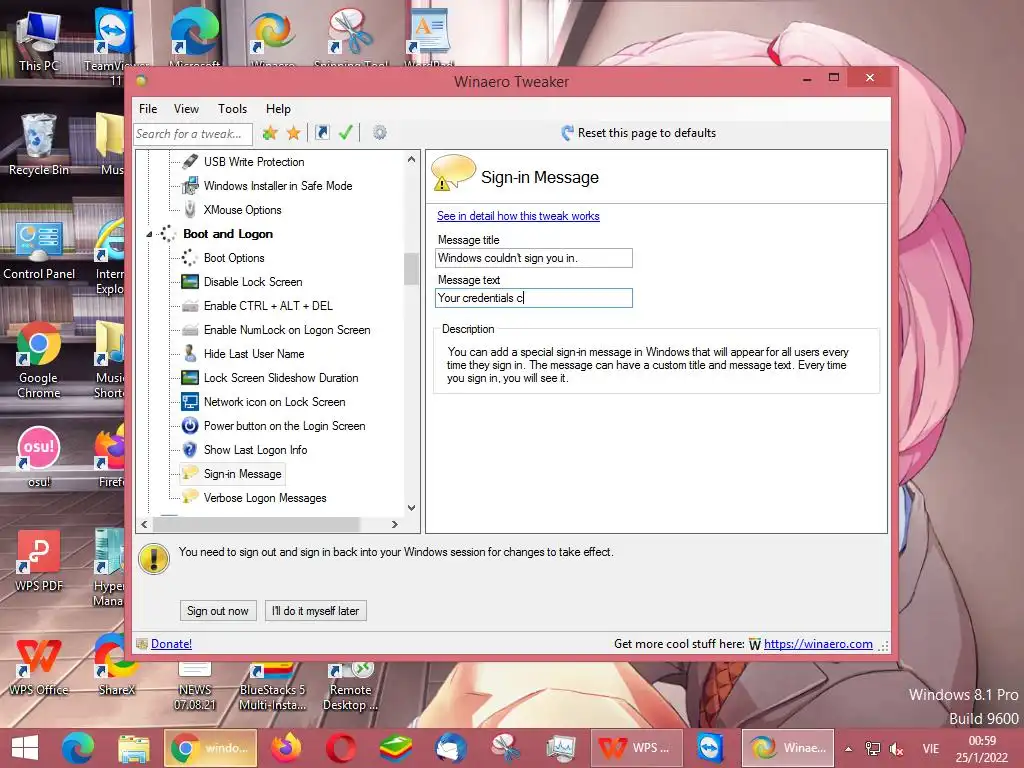Open BlueStacks from taskbar
Viewport: 1024px width, 768px height.
pyautogui.click(x=396, y=748)
